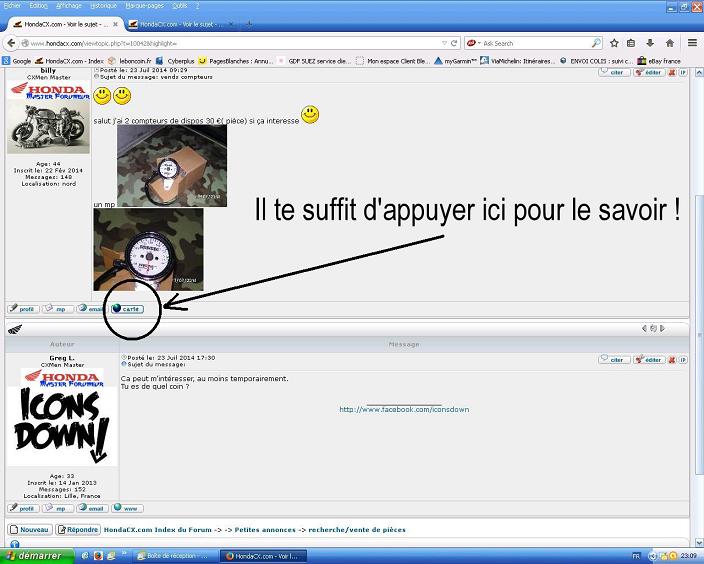
Task: Click the address bar URL field
Action: click(x=231, y=43)
